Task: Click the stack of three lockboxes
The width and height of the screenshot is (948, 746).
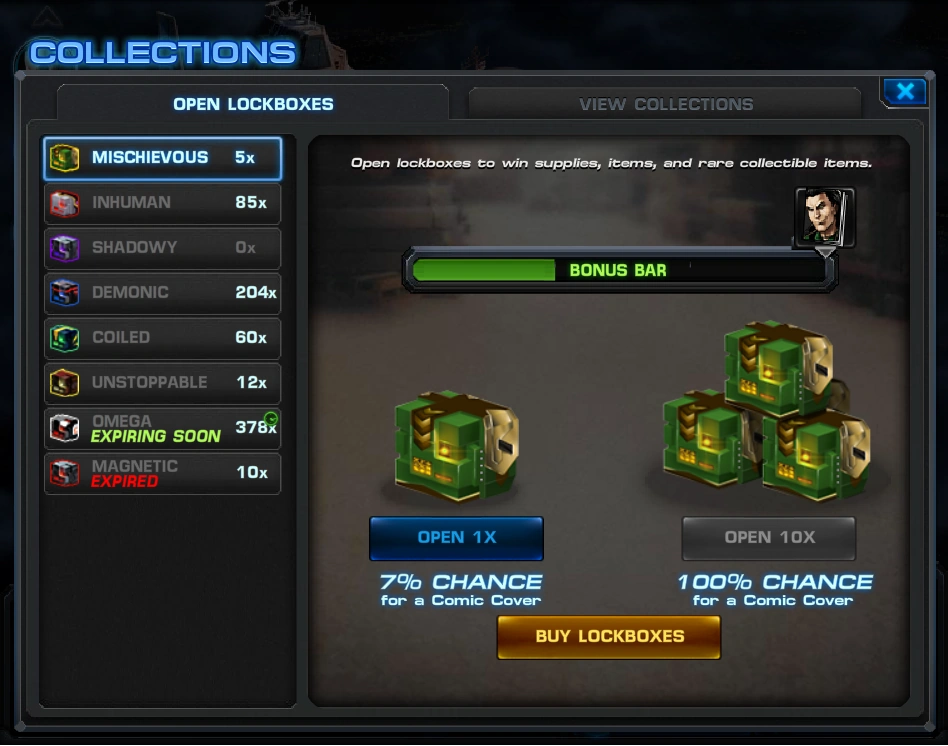Action: [768, 411]
